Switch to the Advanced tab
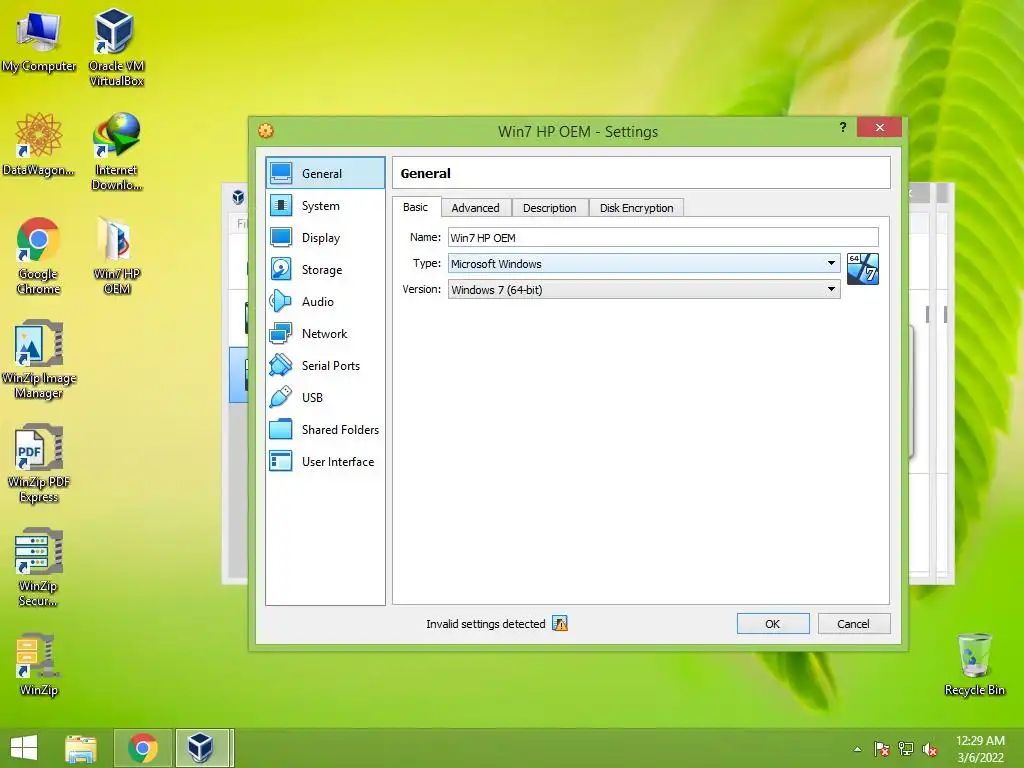1024x768 pixels. coord(475,208)
